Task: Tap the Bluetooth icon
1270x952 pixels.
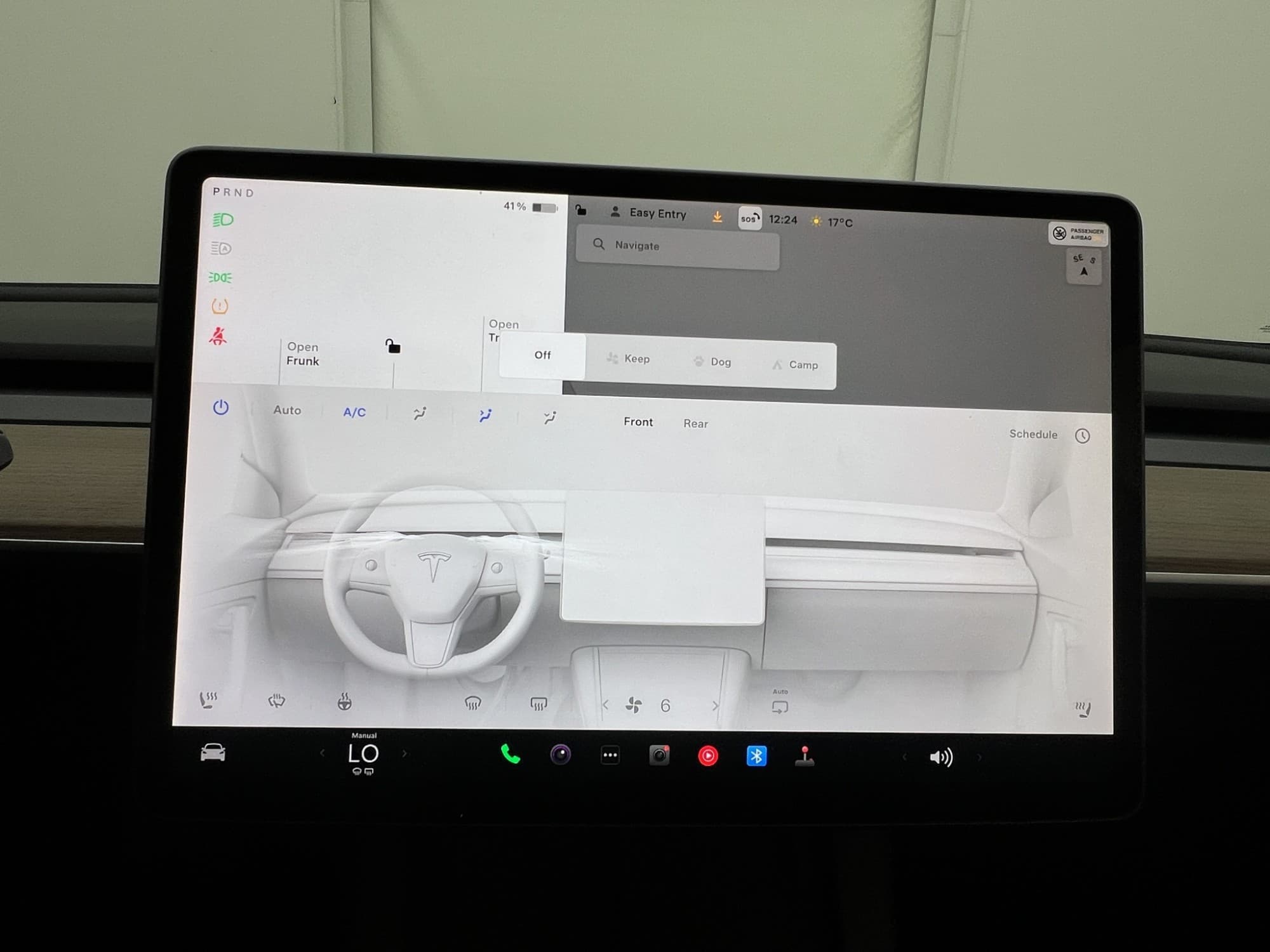Action: pos(756,756)
